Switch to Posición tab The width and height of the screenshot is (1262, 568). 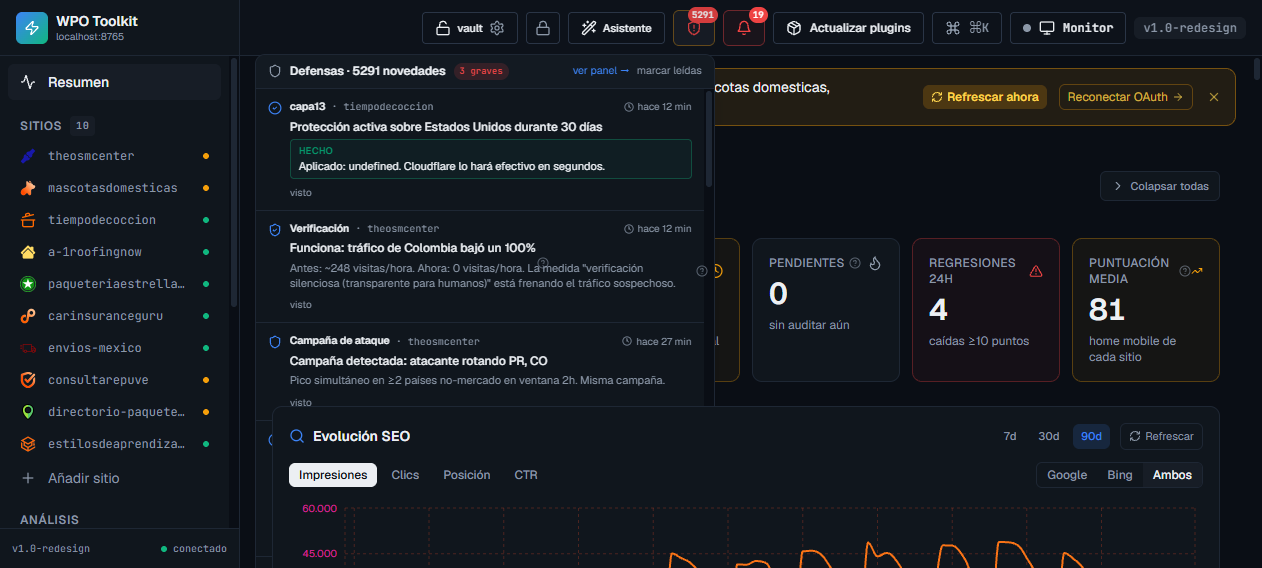[x=467, y=475]
